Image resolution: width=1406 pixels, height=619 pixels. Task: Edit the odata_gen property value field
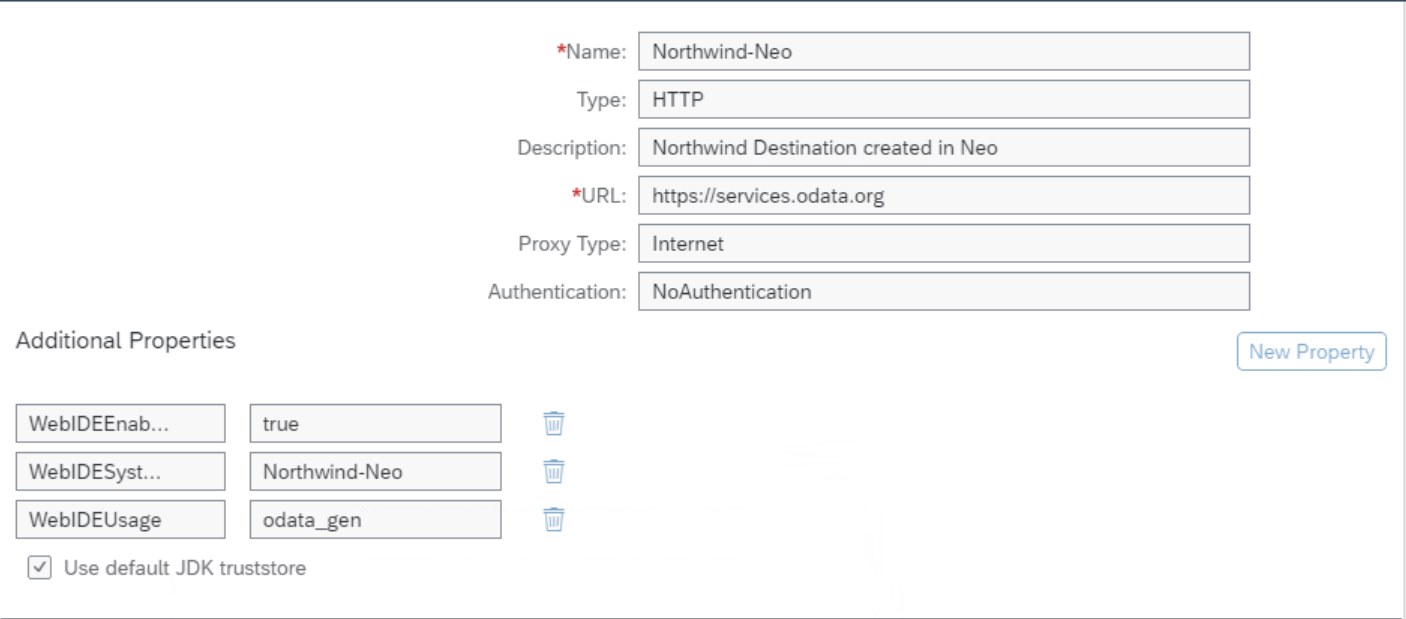(375, 519)
